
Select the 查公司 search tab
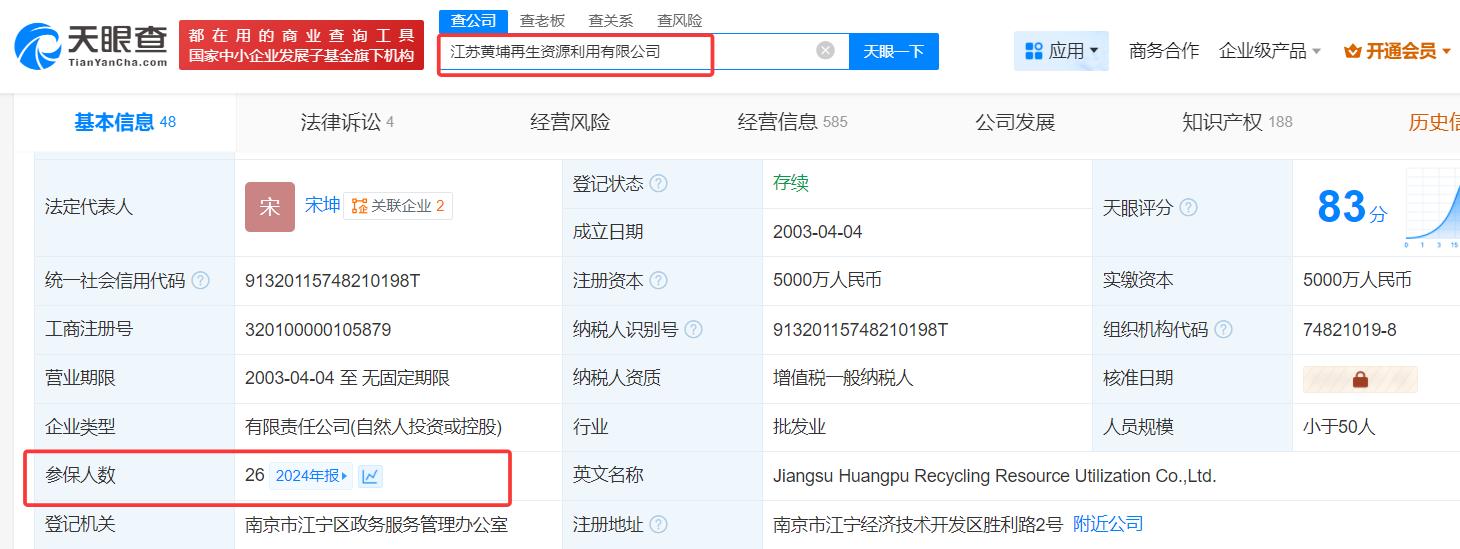coord(473,20)
